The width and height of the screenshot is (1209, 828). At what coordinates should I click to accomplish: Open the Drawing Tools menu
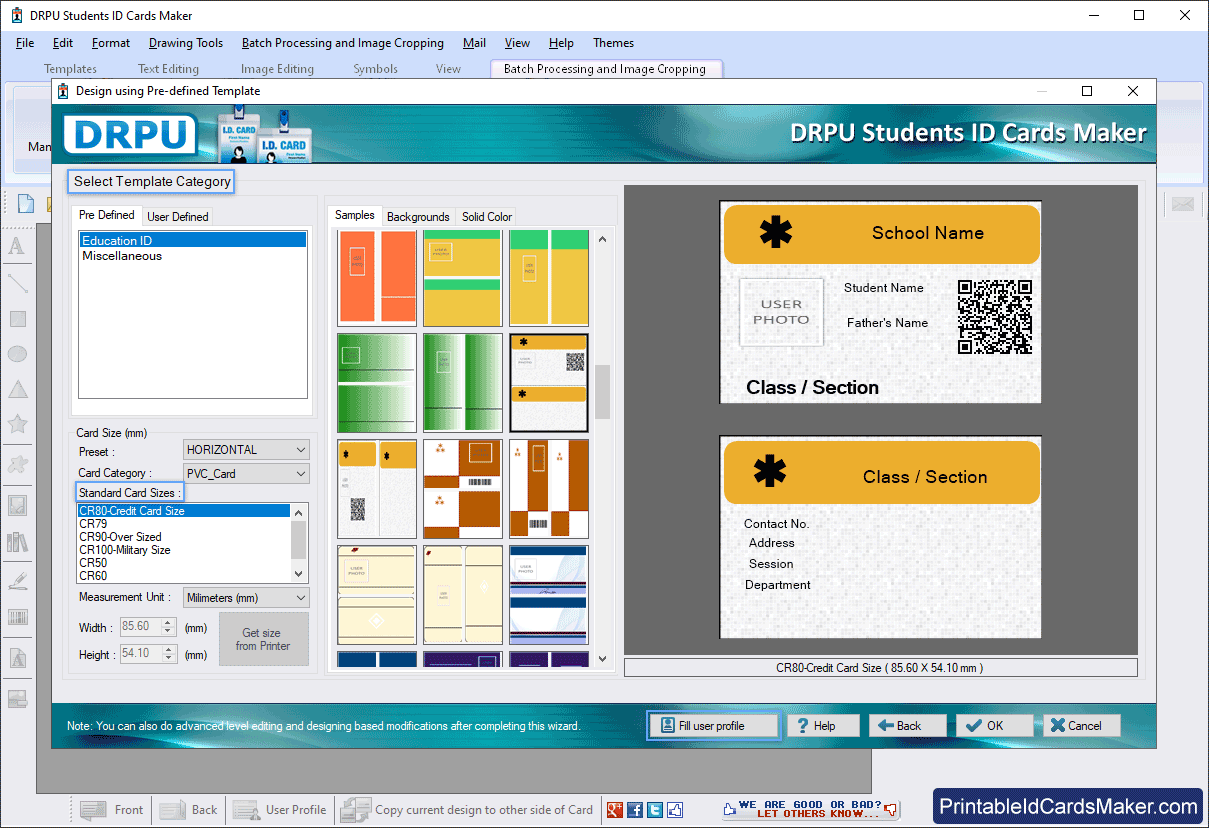186,43
